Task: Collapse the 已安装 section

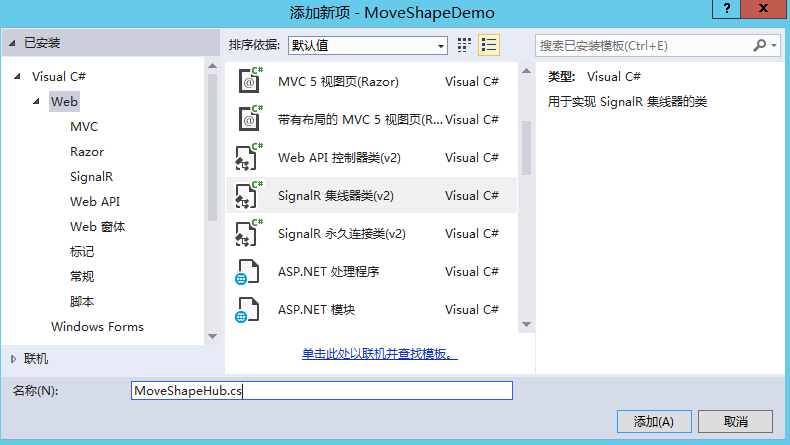Action: (12, 43)
